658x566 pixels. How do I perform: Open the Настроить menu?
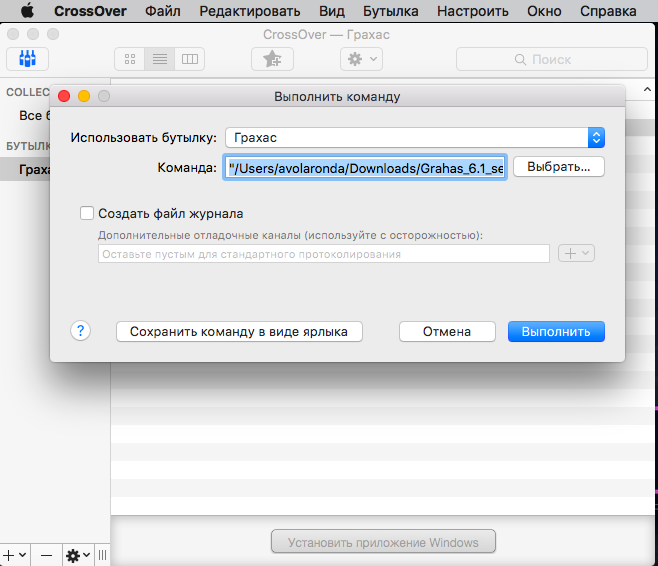pos(473,11)
